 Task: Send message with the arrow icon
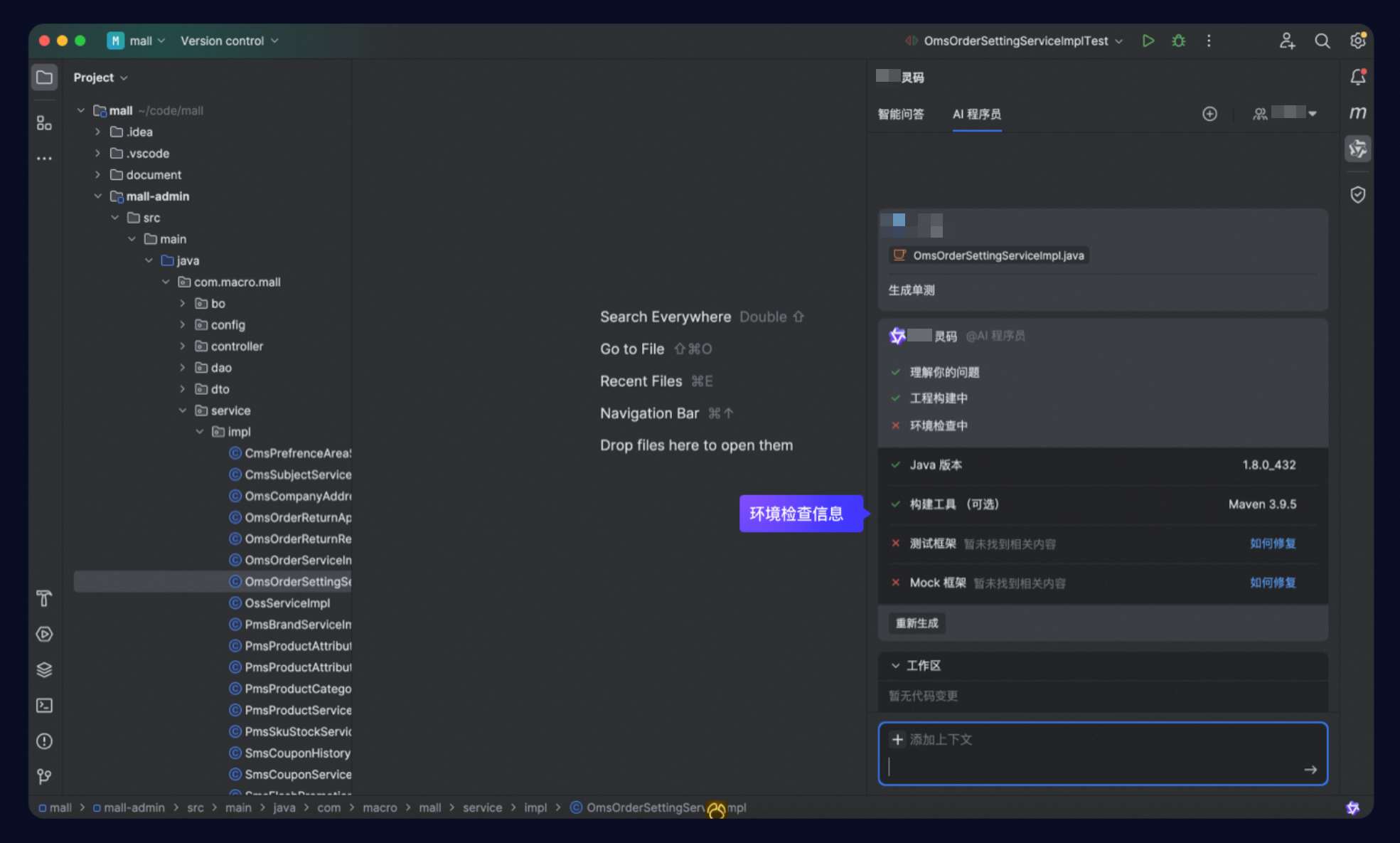1310,769
